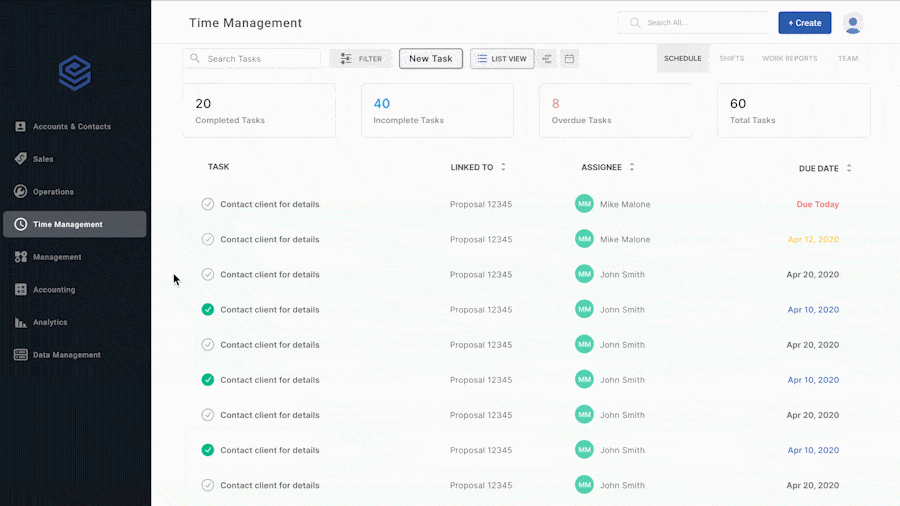Screen dimensions: 900x506
Task: Sort by Assignee column arrows
Action: [x=632, y=167]
